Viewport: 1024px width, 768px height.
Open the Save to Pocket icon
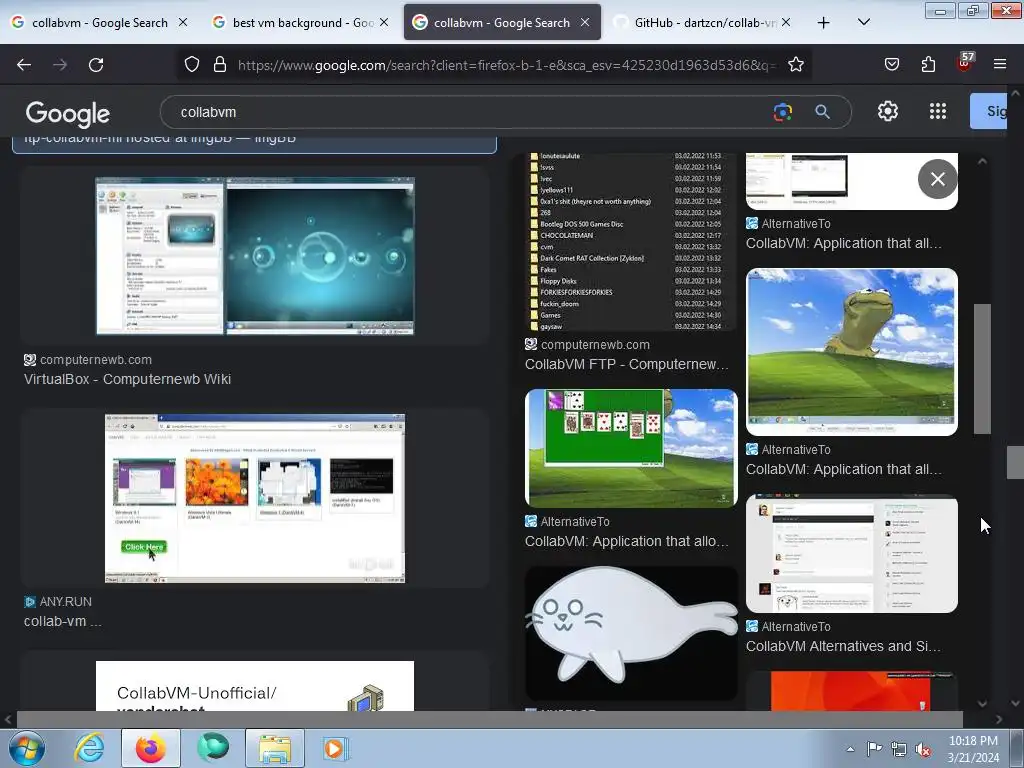tap(891, 65)
